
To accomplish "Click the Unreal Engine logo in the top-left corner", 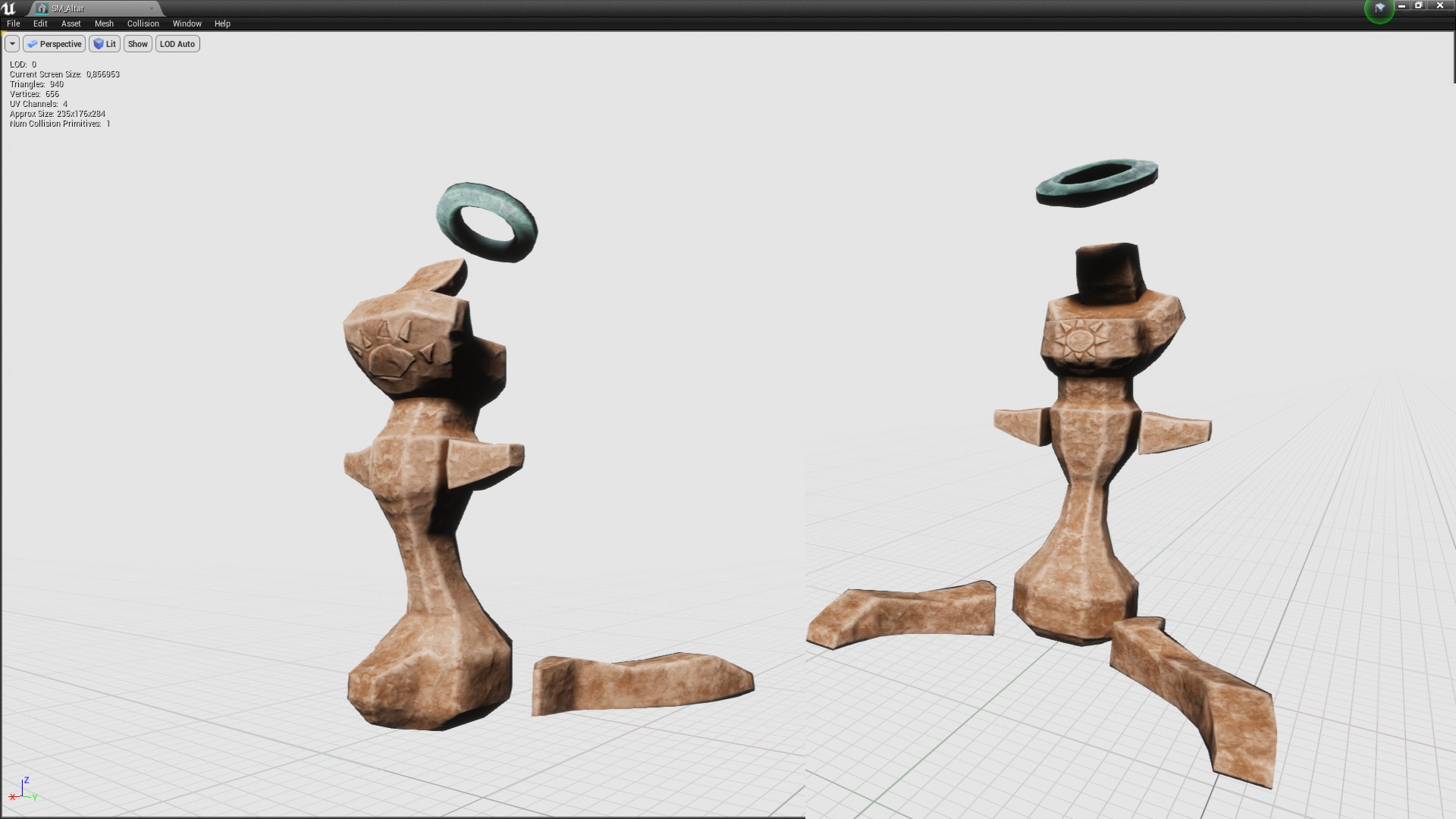I will tap(8, 8).
